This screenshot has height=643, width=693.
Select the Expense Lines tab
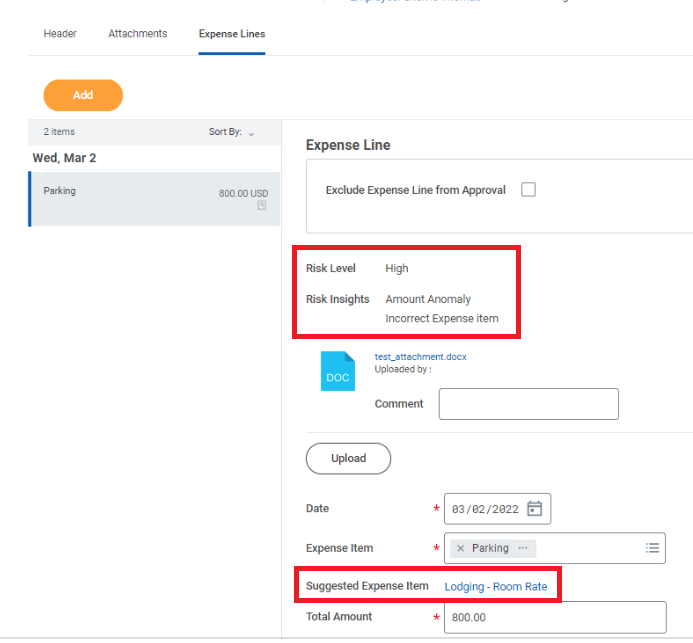click(x=232, y=34)
